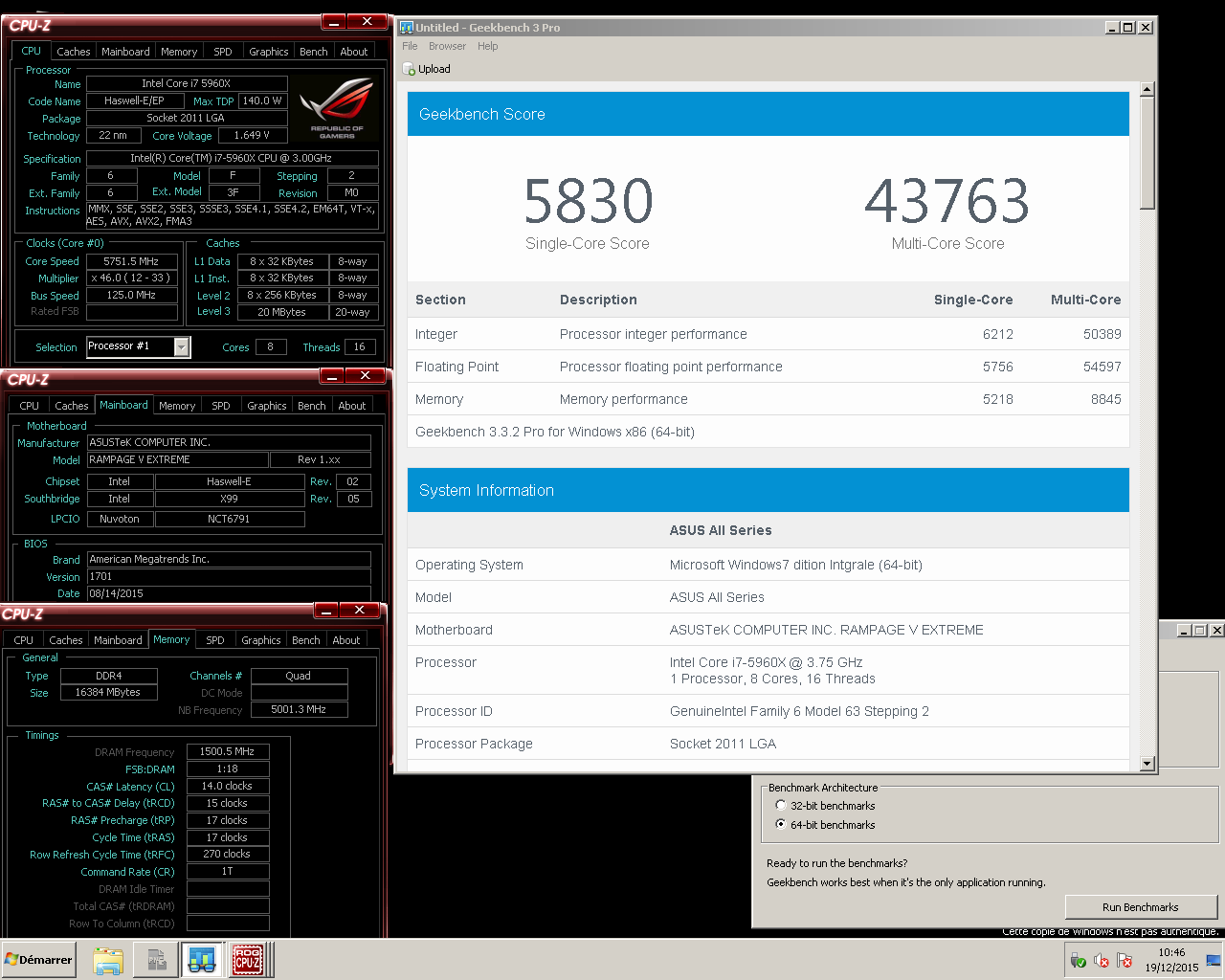This screenshot has height=980, width=1225.
Task: Switch to Mainboard tab in top CPU-Z window
Action: [125, 52]
